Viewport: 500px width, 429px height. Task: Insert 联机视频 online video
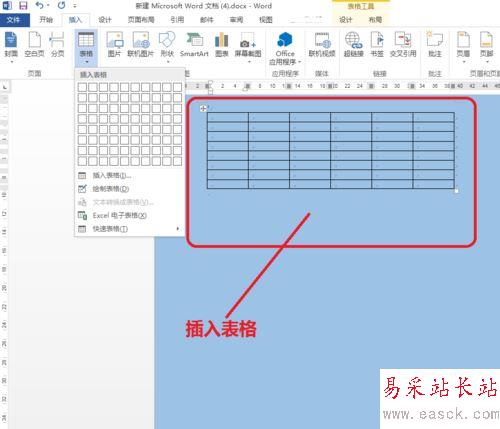pyautogui.click(x=322, y=45)
